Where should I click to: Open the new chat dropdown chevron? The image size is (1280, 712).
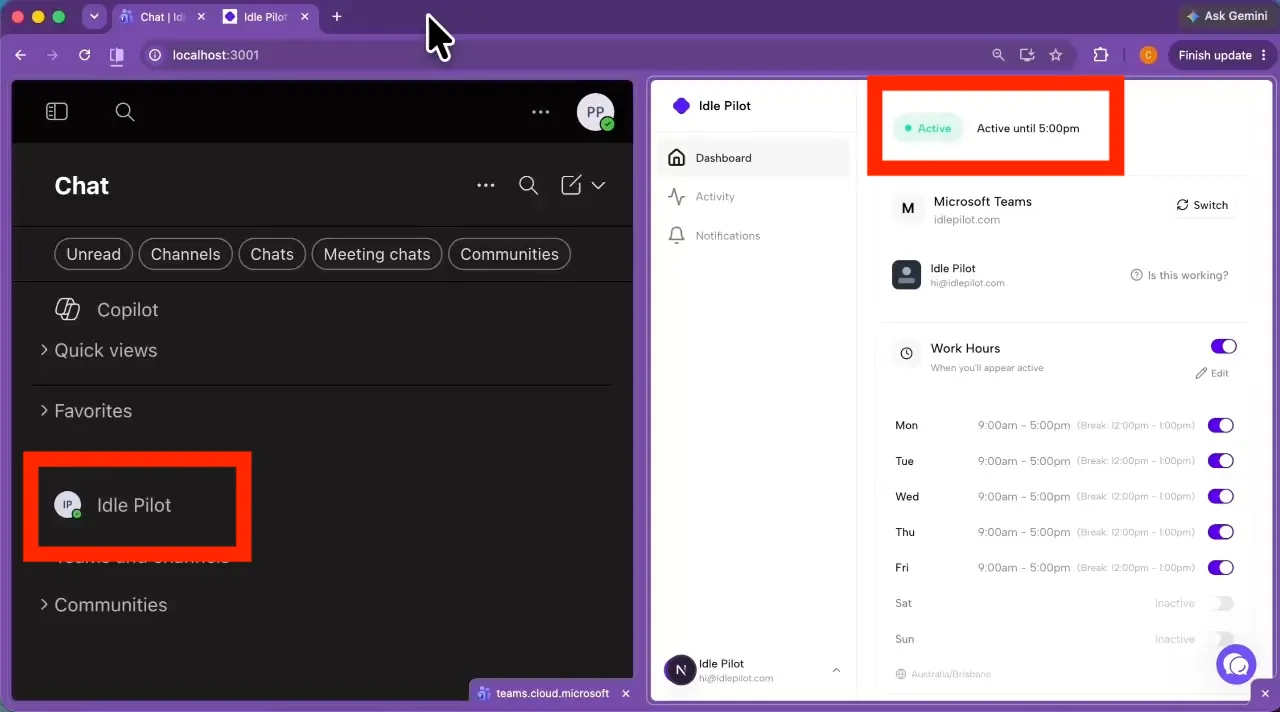(x=598, y=185)
